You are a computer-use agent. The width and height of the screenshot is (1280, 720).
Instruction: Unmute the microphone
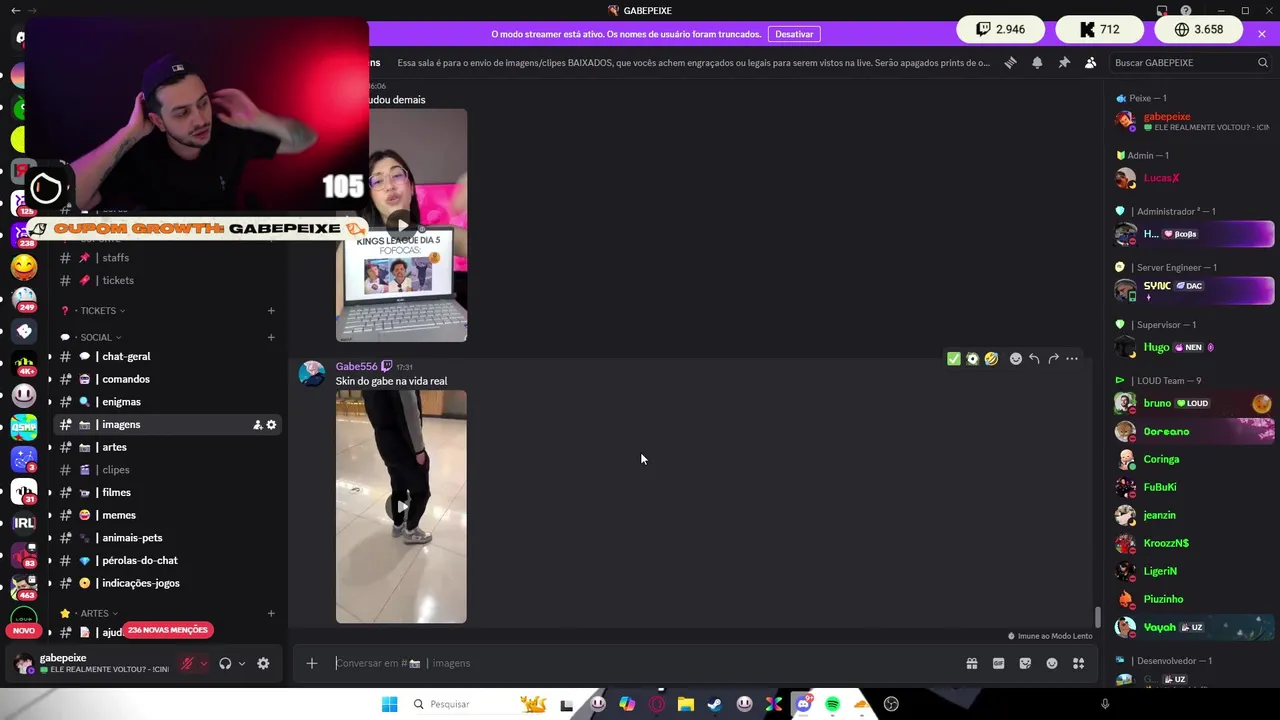(186, 663)
